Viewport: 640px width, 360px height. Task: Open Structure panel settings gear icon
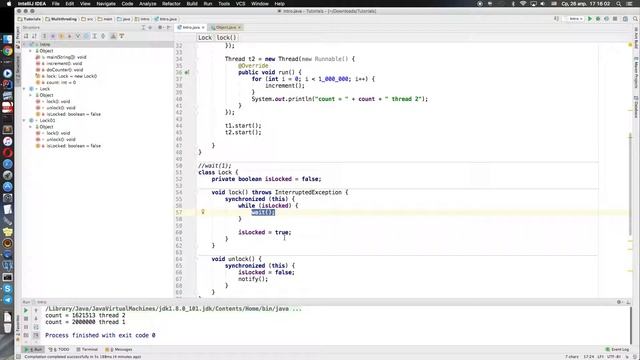[160, 27]
